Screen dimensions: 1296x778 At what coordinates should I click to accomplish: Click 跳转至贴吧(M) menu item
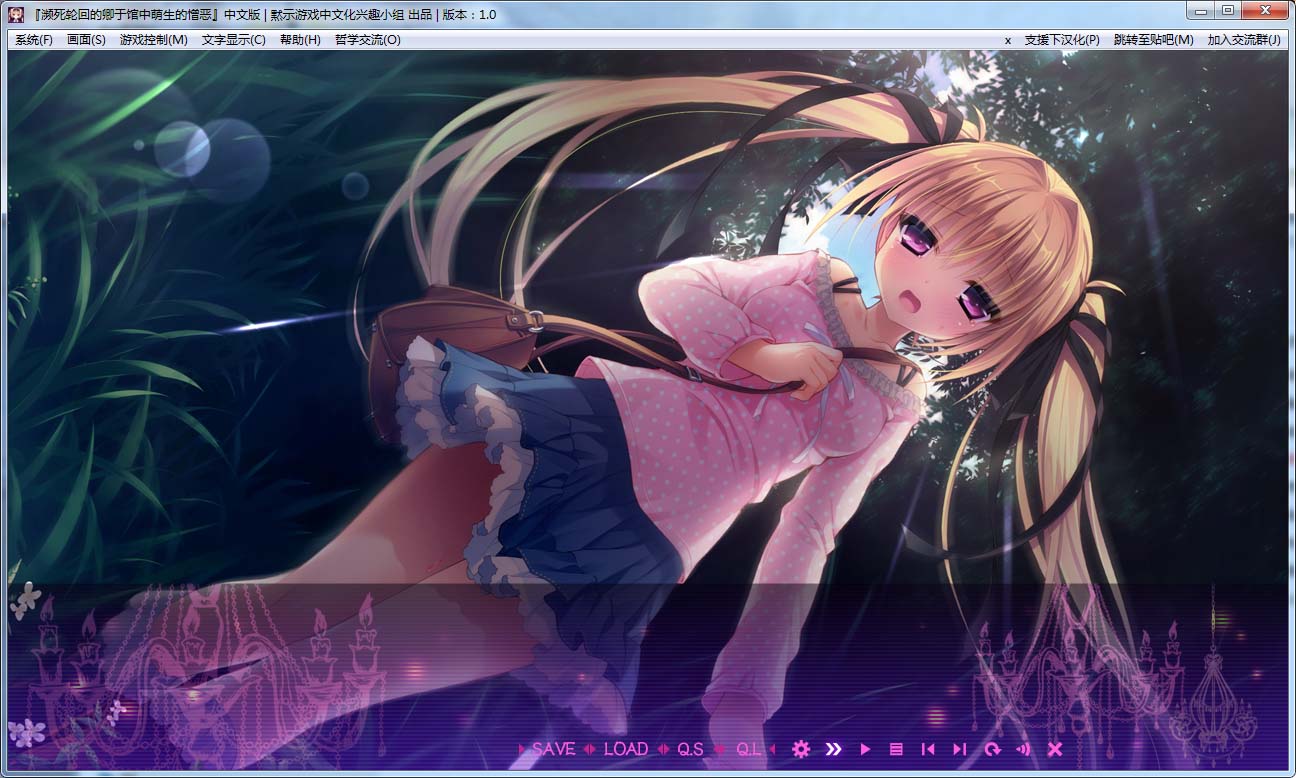click(1153, 40)
